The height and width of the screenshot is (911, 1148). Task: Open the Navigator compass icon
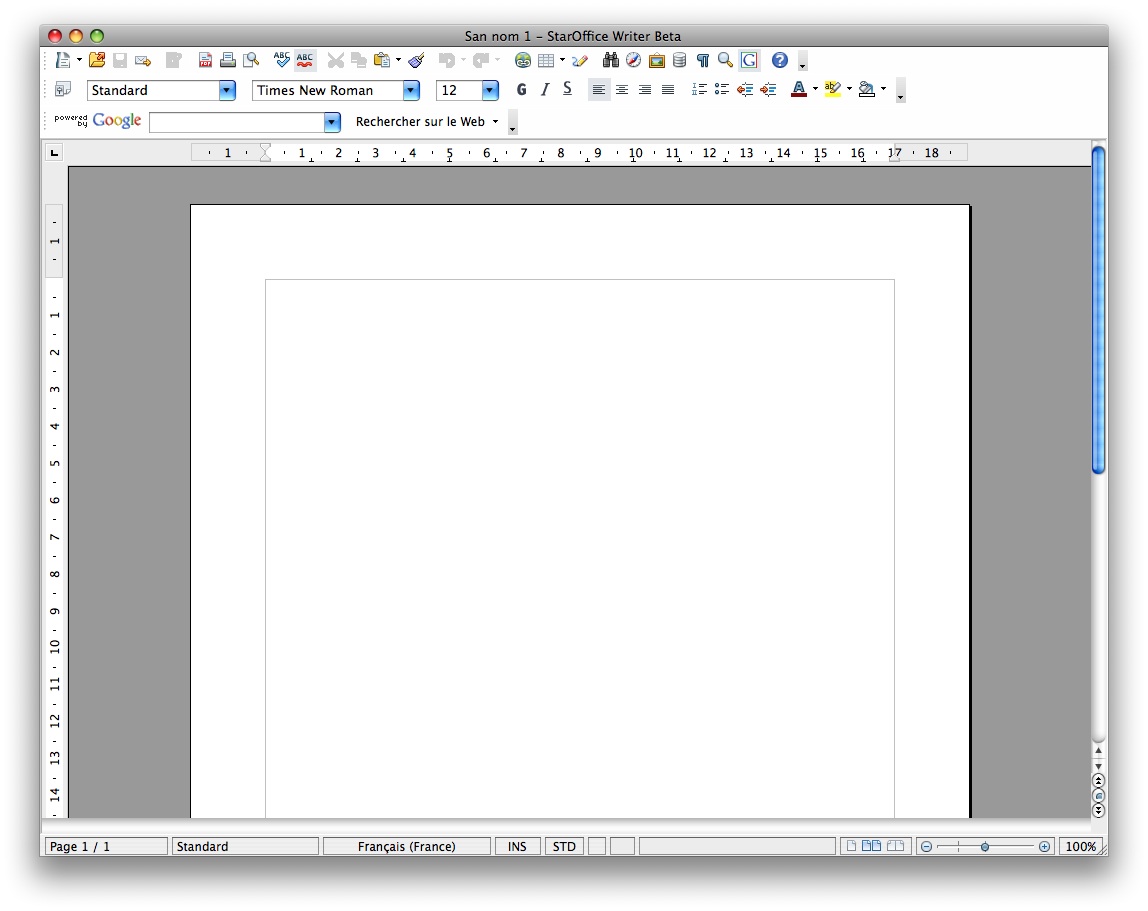point(633,60)
